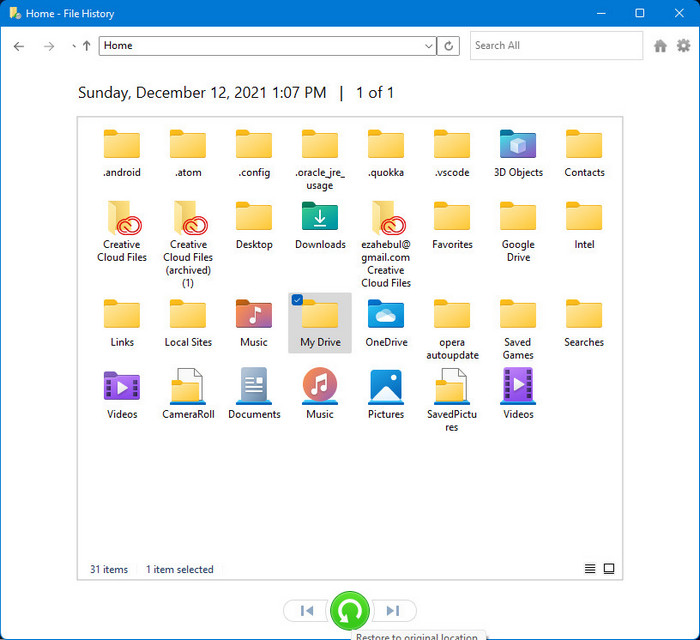Close the File History window
The height and width of the screenshot is (640, 700).
pos(679,13)
